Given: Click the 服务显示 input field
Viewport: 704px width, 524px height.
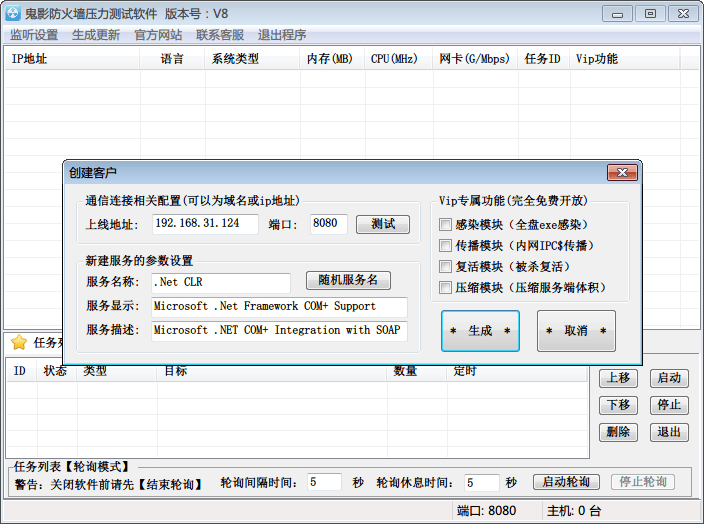Looking at the screenshot, I should click(x=279, y=307).
